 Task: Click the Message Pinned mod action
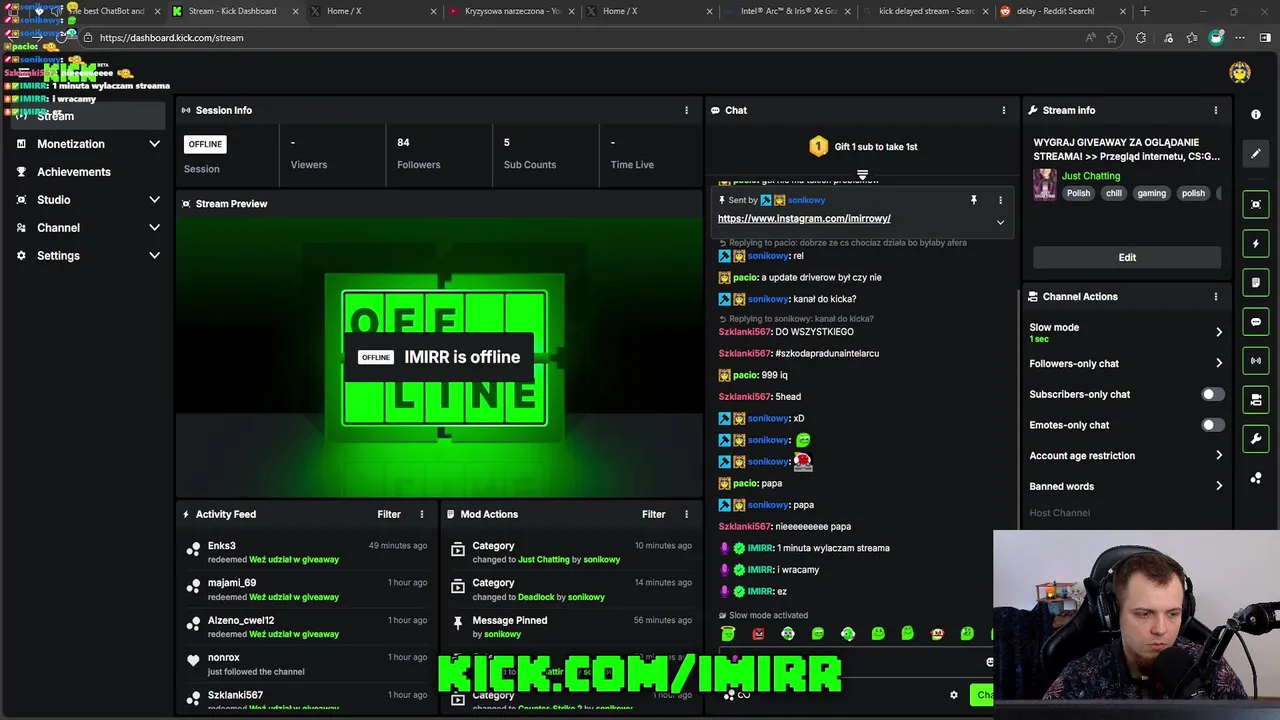pos(571,627)
